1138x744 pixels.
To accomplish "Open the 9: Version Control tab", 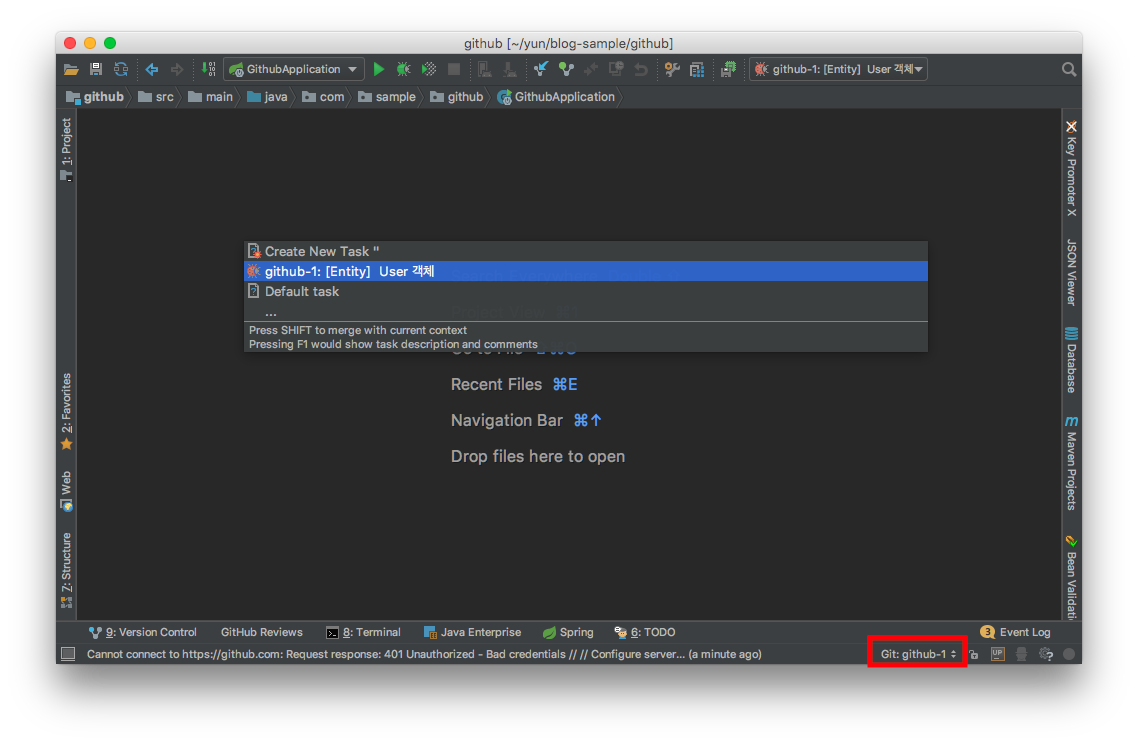I will point(142,632).
